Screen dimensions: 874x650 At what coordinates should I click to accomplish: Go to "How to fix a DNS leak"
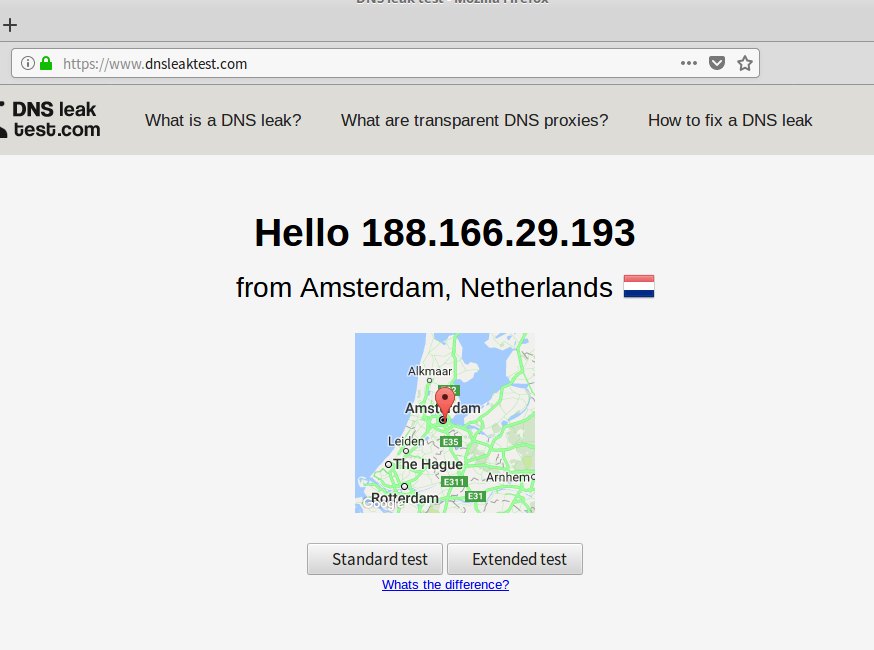(730, 120)
